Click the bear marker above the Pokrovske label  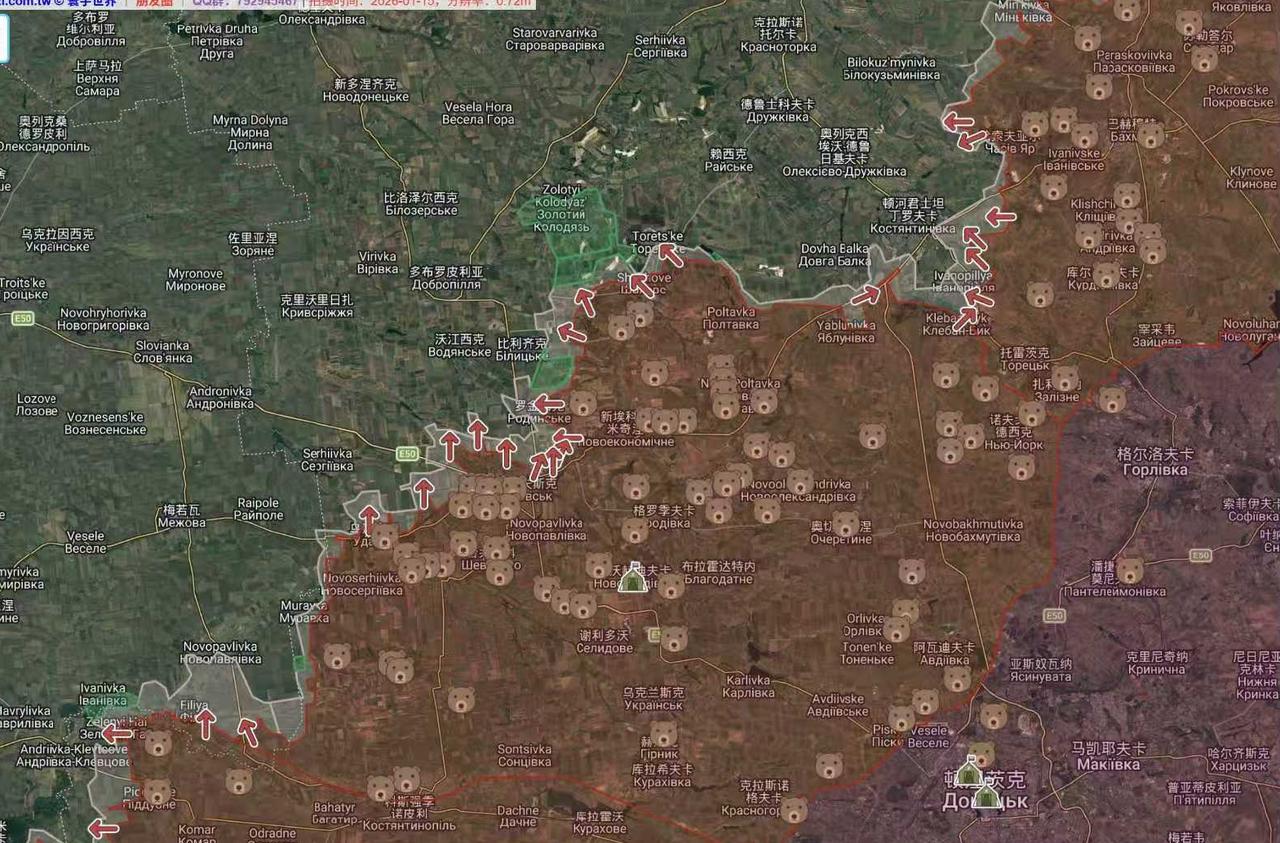pyautogui.click(x=1204, y=58)
